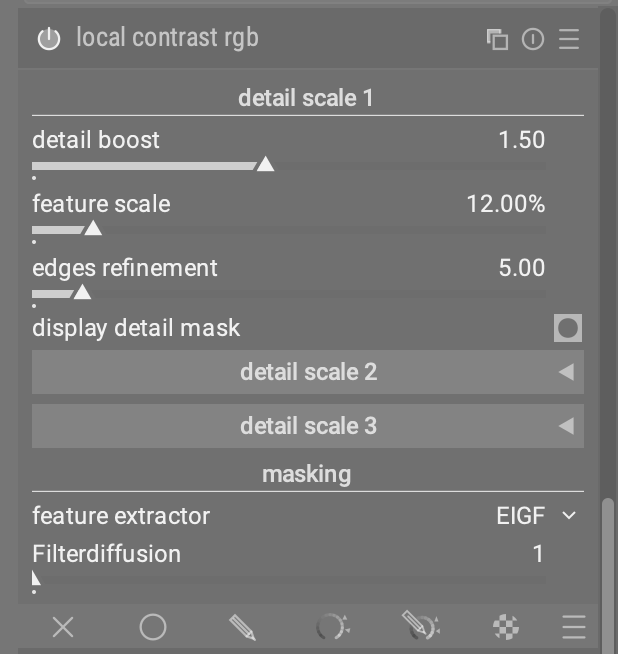This screenshot has width=618, height=654.
Task: Select the mask off X icon
Action: tap(63, 626)
